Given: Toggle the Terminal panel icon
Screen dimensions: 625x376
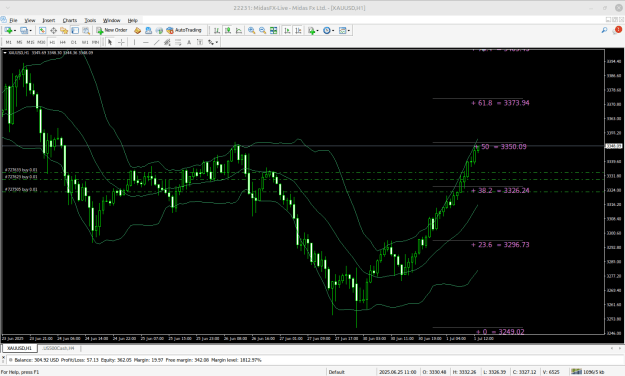Looking at the screenshot, I should [x=75, y=30].
